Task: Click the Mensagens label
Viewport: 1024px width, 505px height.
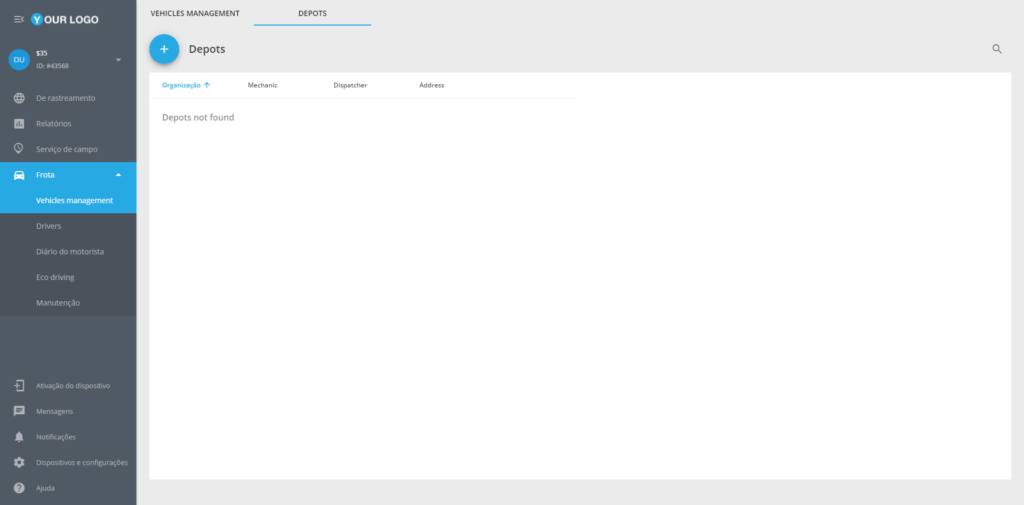Action: coord(54,412)
